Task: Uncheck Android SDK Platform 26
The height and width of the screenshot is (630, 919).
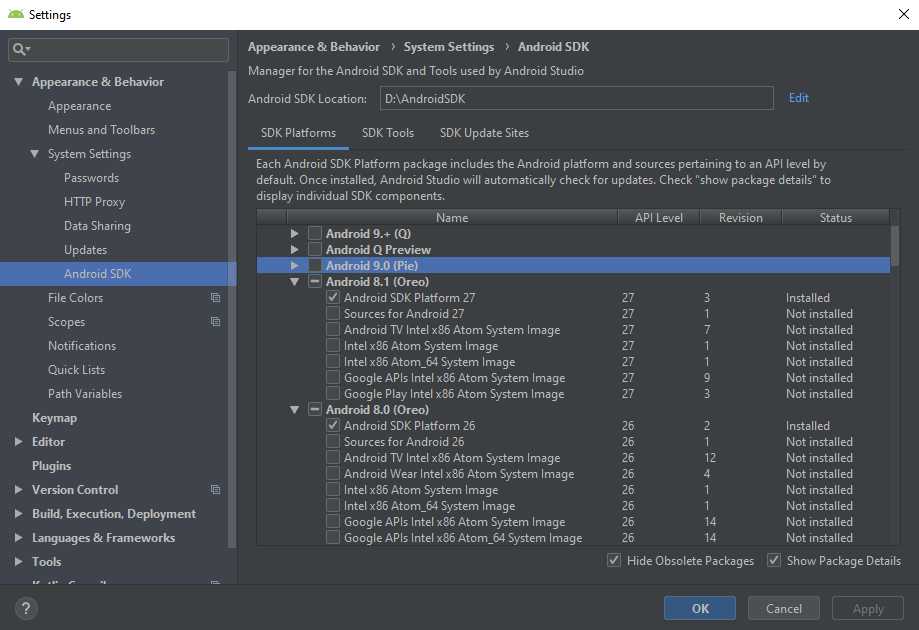Action: [x=333, y=425]
